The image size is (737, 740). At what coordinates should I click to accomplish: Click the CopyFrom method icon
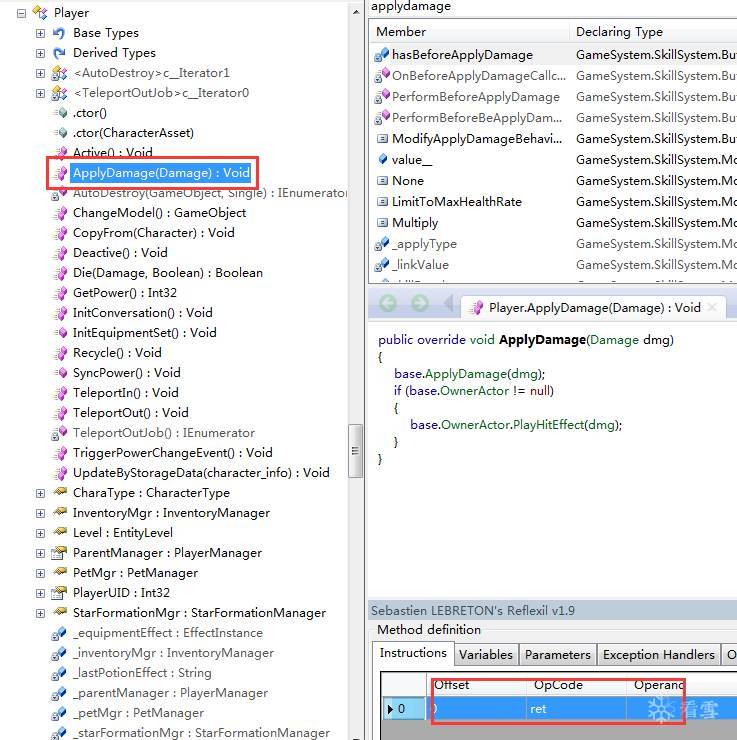point(60,233)
